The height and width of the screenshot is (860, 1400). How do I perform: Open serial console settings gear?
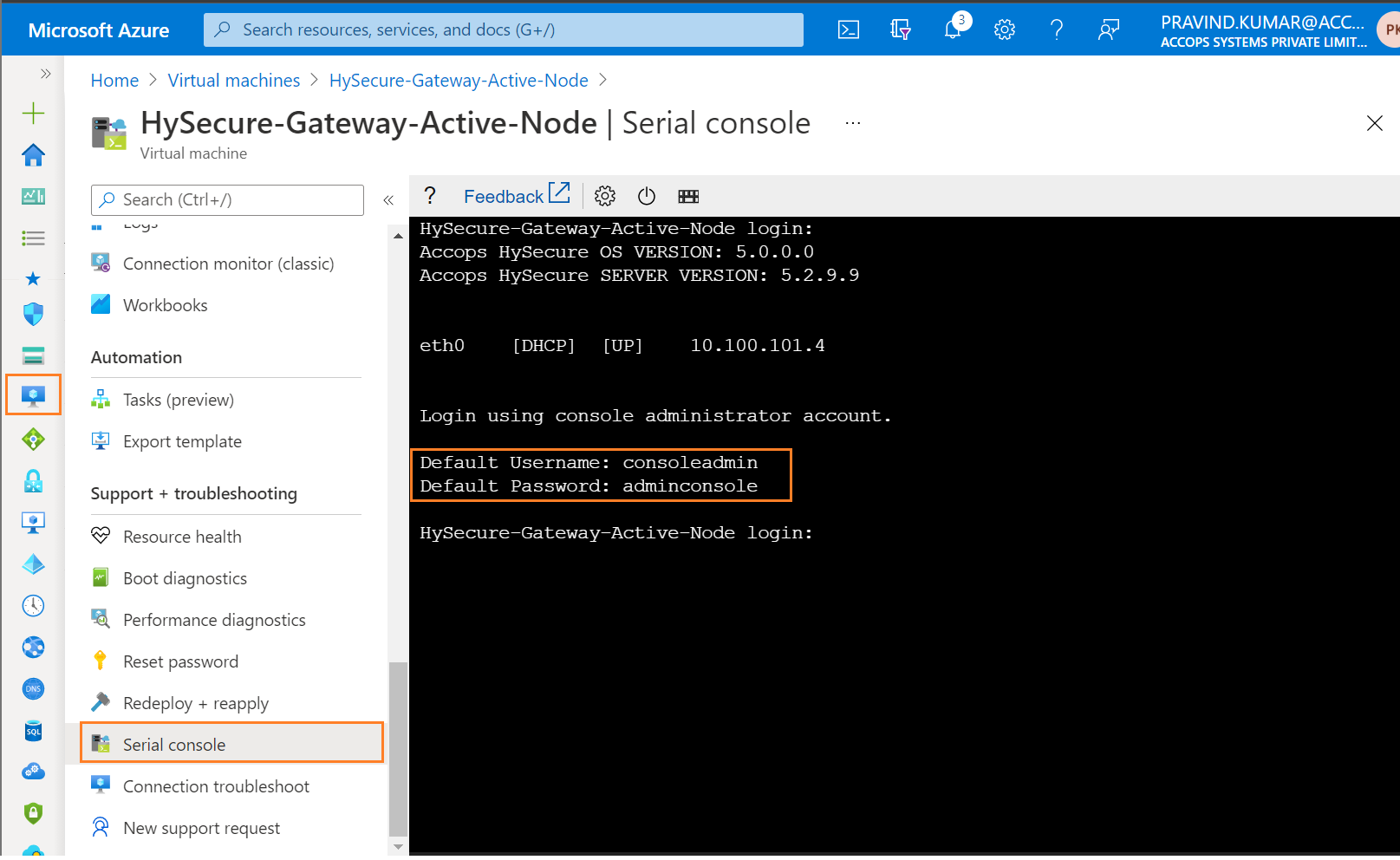point(605,196)
